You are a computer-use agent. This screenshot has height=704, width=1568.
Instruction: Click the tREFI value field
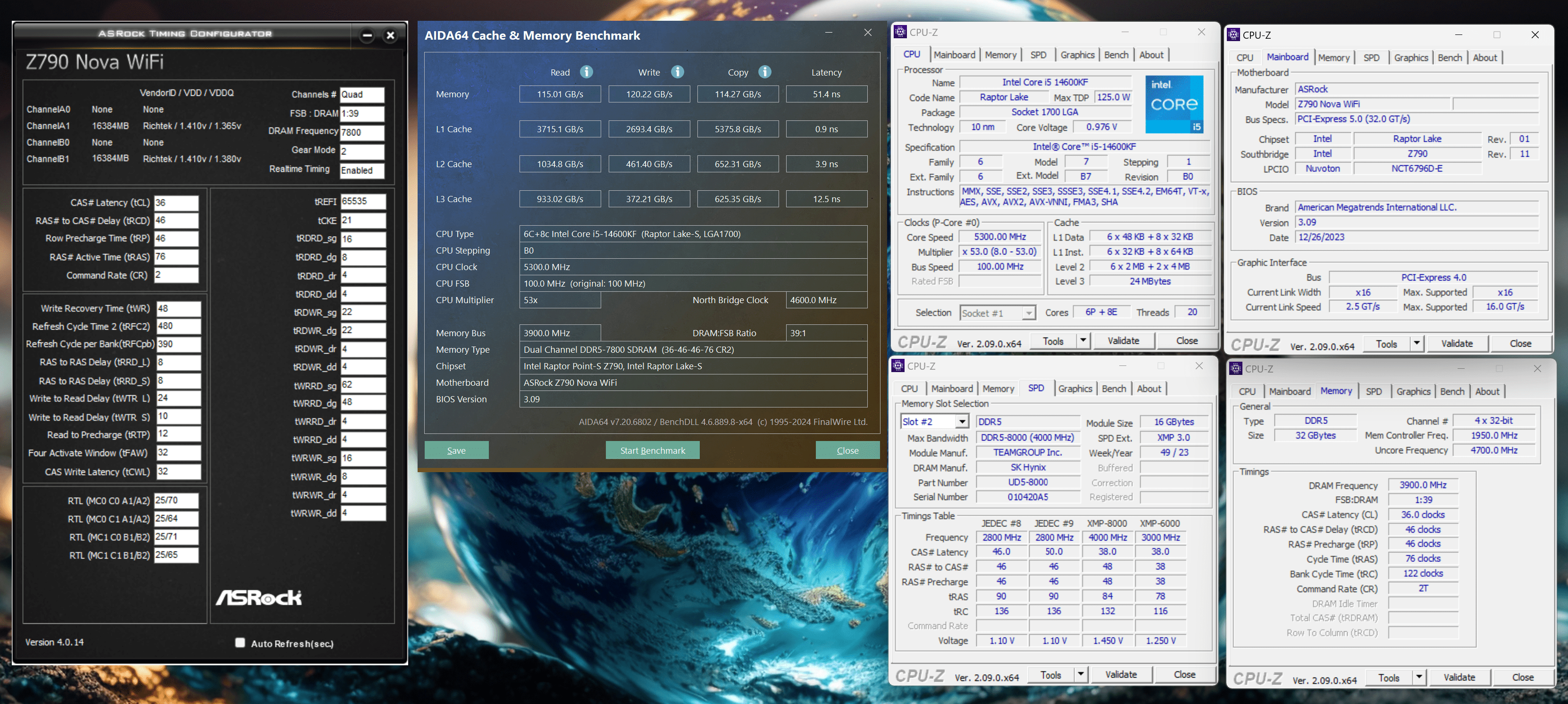(x=363, y=202)
